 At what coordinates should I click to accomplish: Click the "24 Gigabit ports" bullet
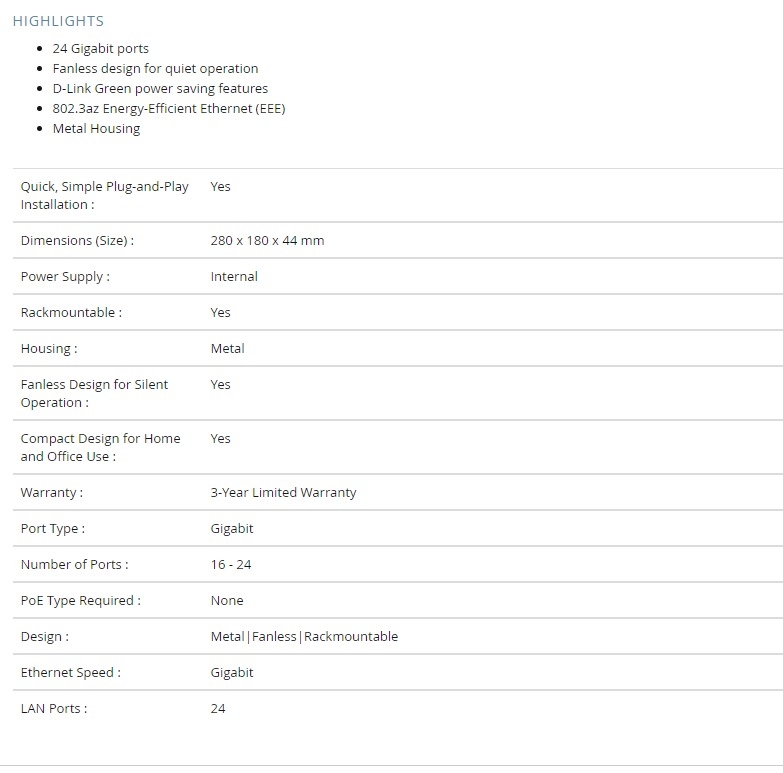[x=101, y=48]
